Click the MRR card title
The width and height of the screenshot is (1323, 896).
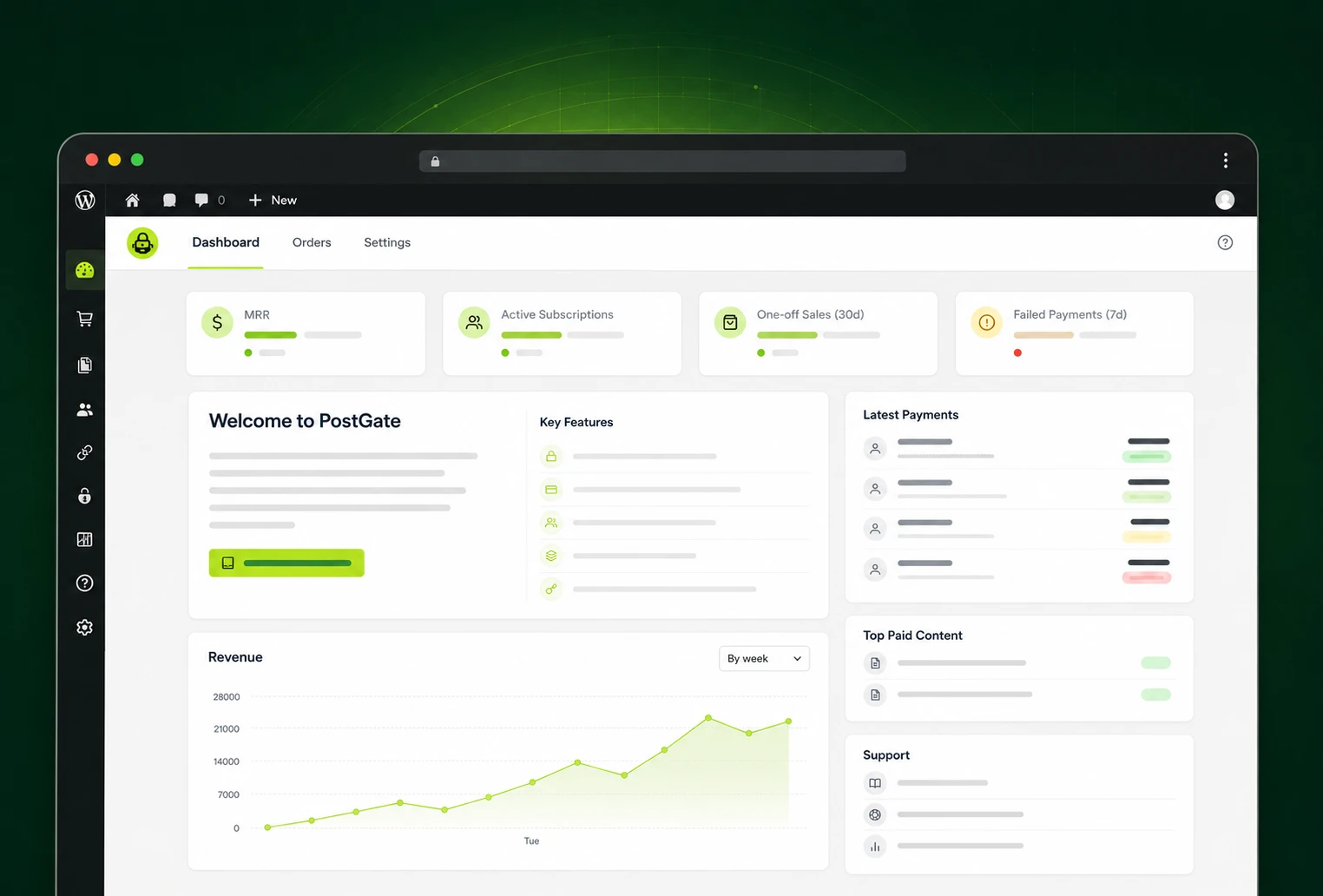(257, 314)
